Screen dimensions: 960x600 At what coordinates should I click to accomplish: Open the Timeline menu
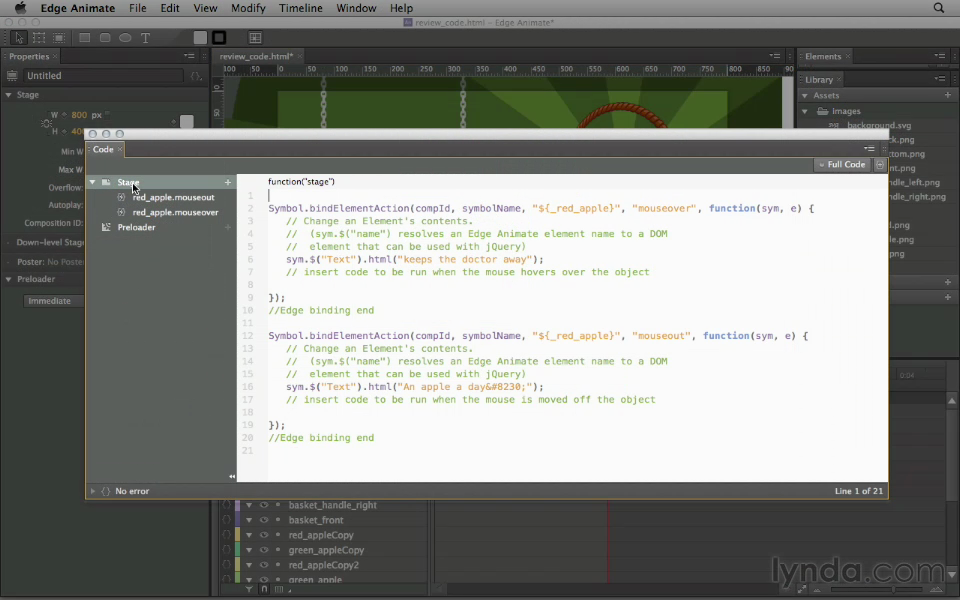point(301,8)
